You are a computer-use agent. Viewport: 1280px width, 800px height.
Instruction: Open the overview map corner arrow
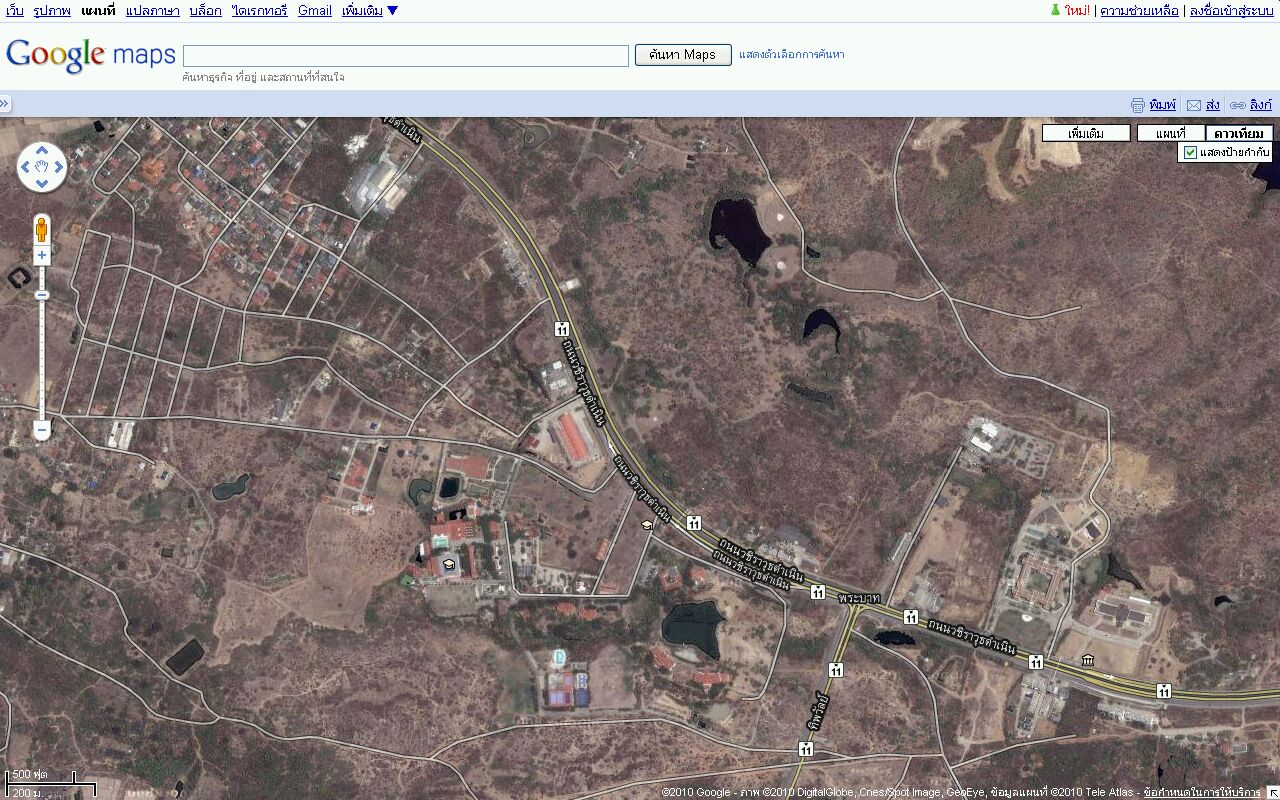pos(1271,791)
